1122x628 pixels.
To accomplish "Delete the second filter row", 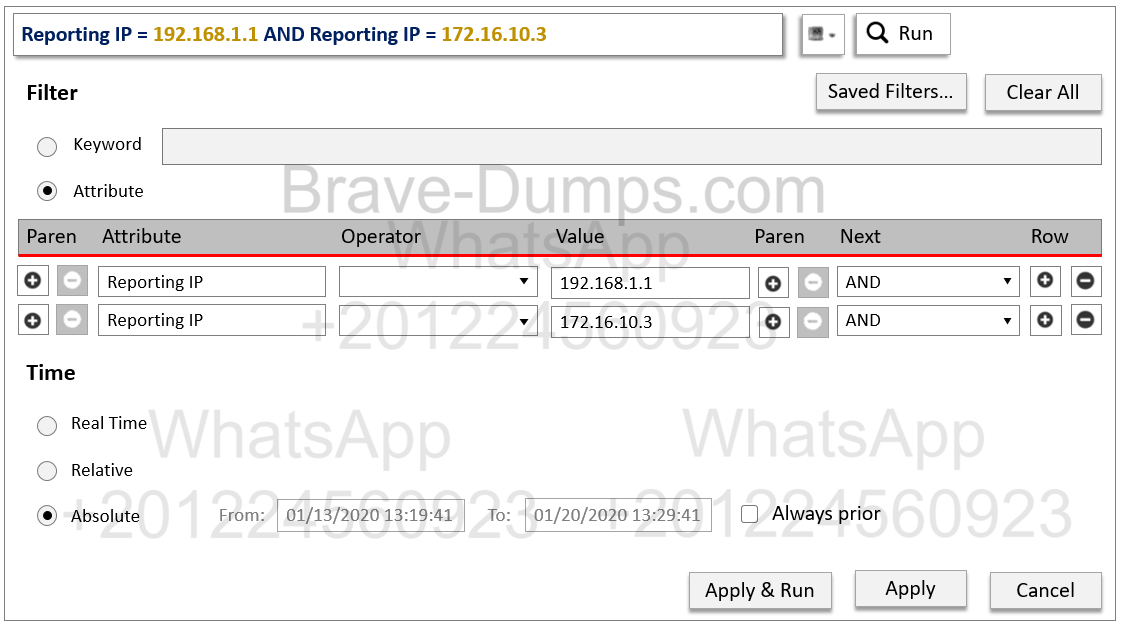I will [x=1085, y=320].
